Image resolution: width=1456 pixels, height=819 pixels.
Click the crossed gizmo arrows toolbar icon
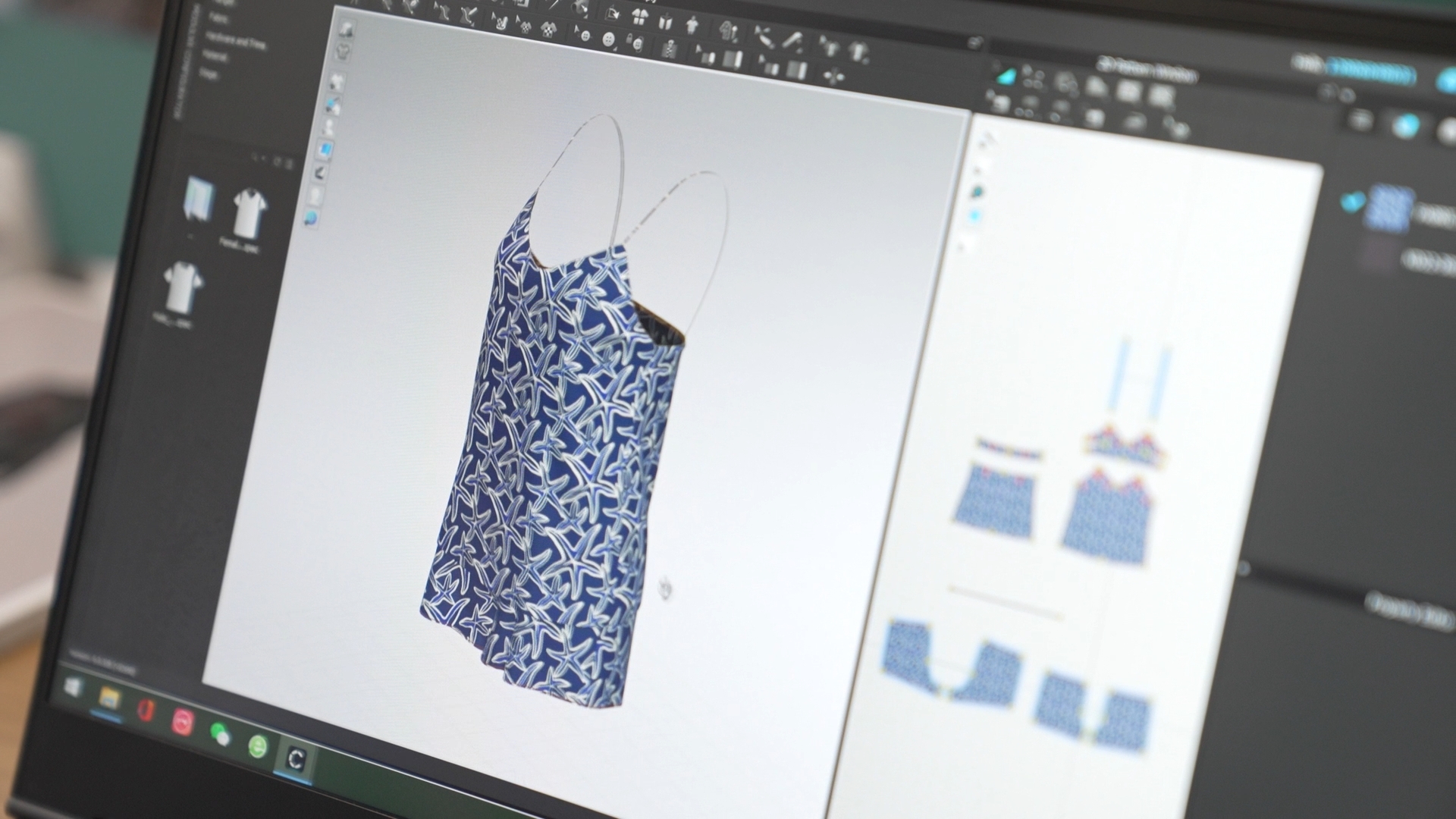(x=833, y=76)
